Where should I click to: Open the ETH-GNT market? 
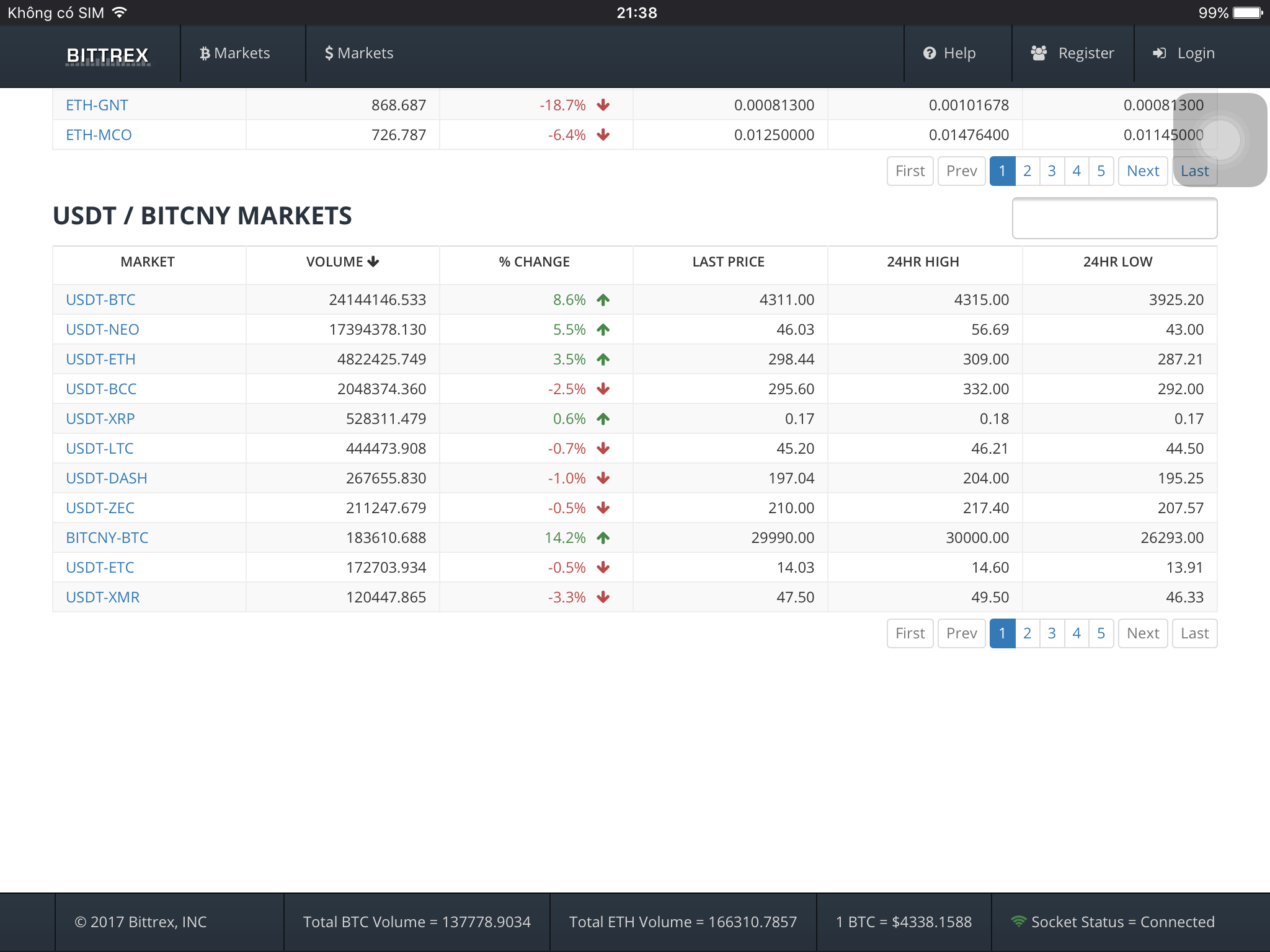click(97, 105)
